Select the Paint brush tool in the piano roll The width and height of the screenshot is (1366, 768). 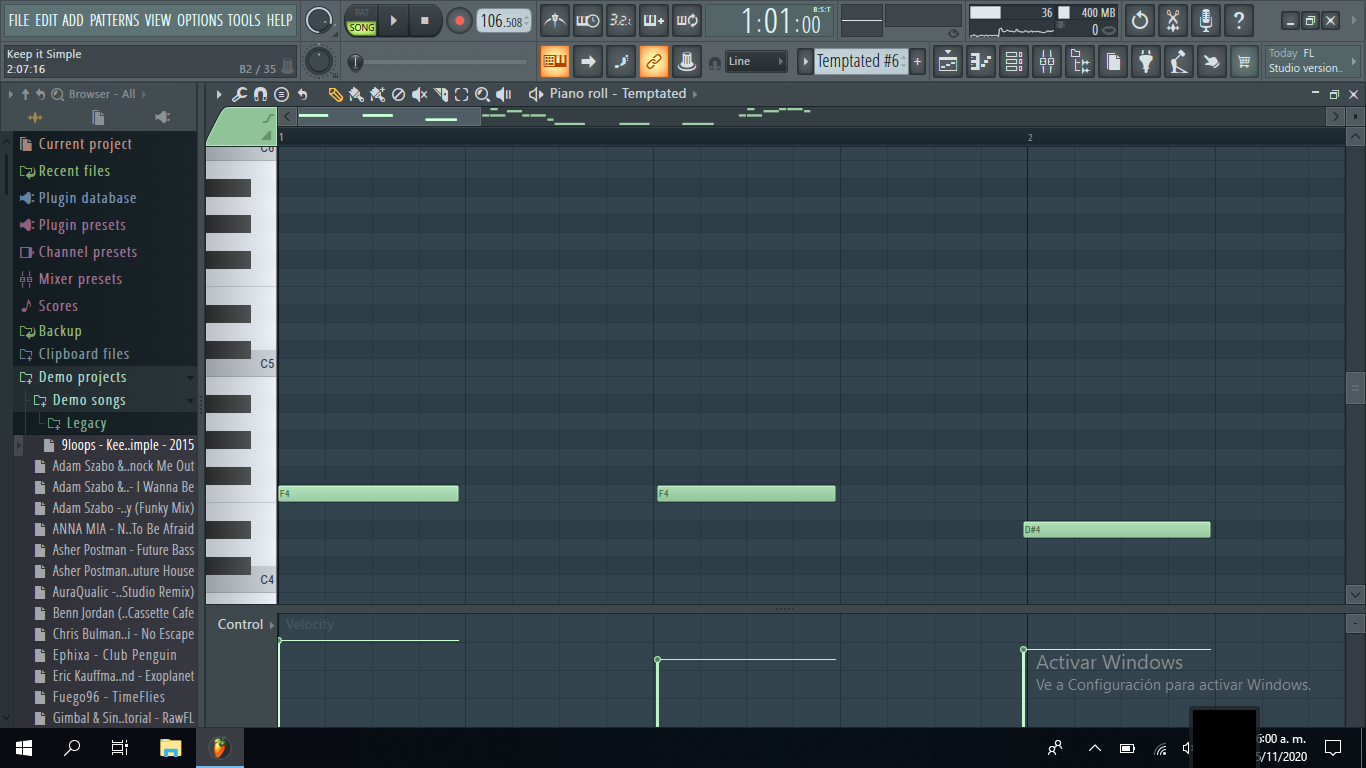point(358,93)
